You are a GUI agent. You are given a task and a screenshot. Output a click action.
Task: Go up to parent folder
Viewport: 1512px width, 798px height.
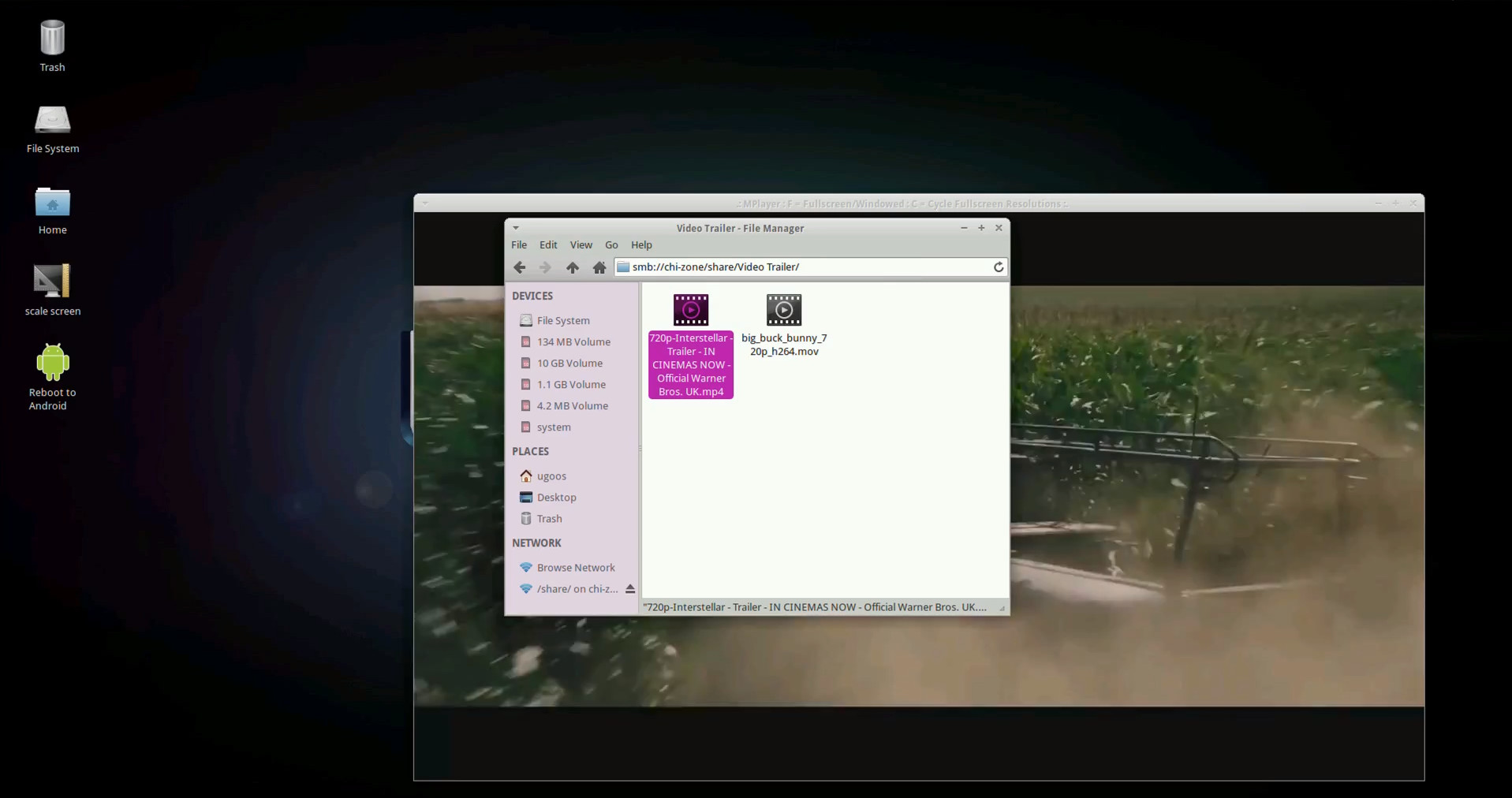click(573, 267)
